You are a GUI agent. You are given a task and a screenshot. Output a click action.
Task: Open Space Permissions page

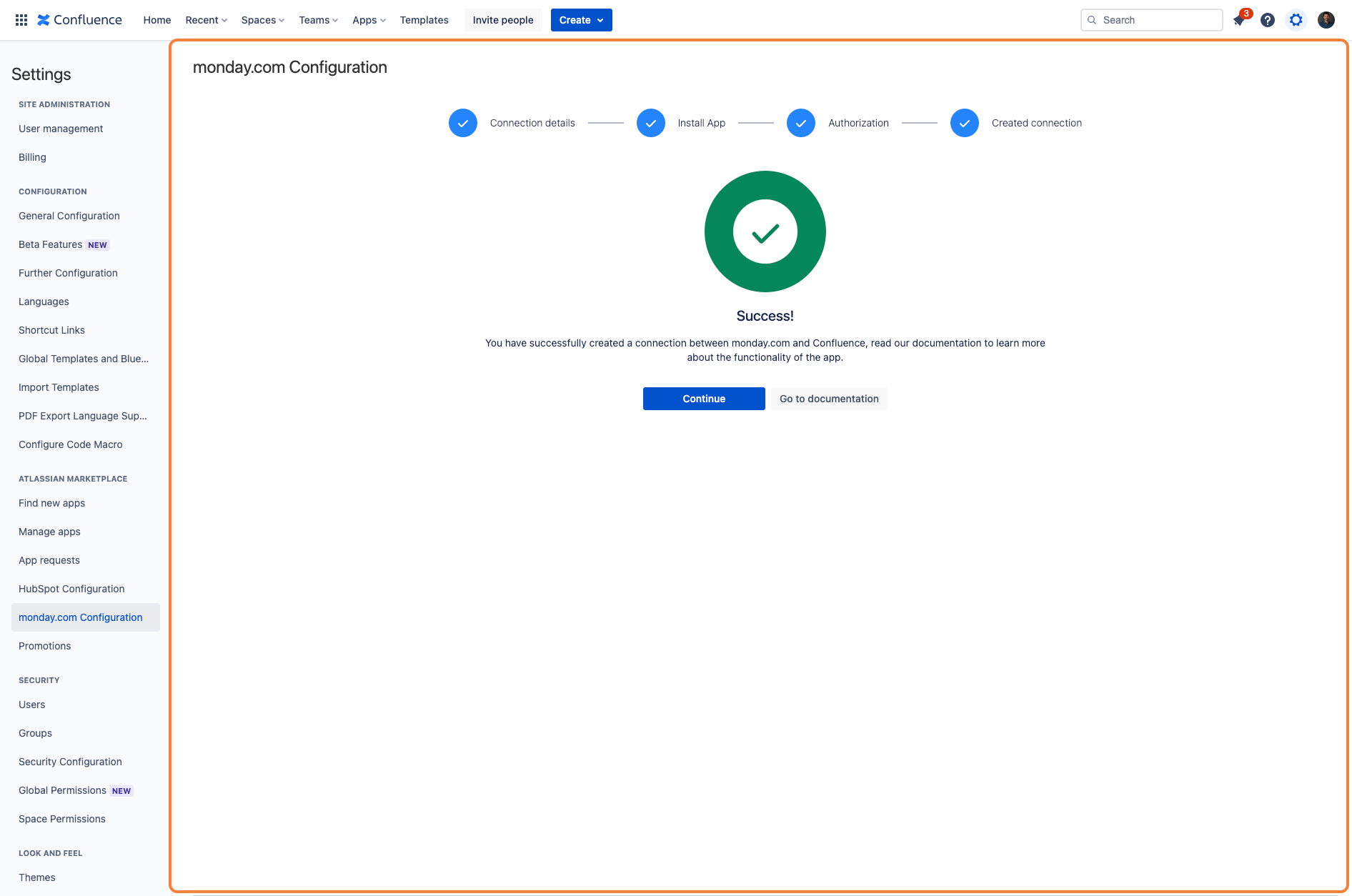click(86, 819)
